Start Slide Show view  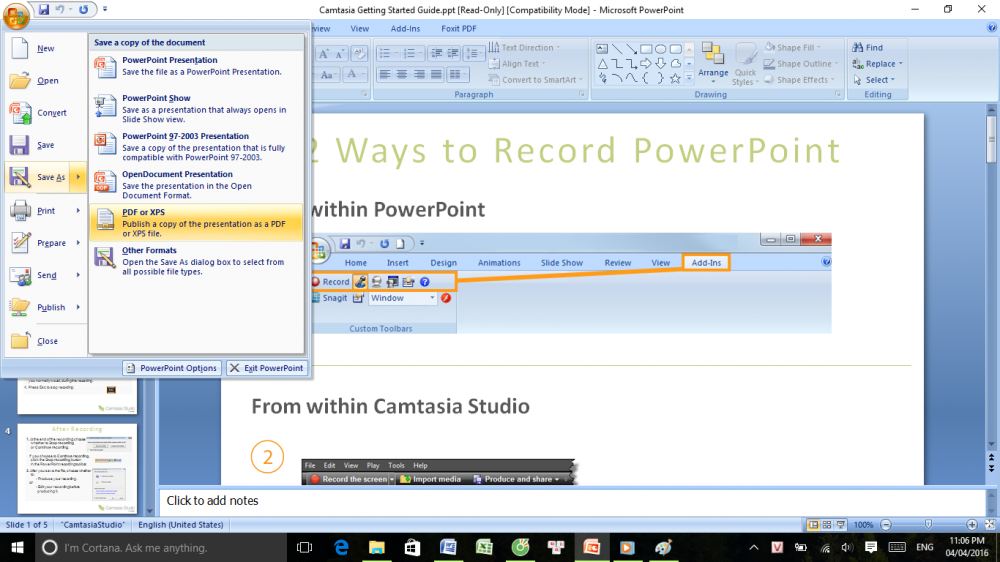[x=841, y=525]
